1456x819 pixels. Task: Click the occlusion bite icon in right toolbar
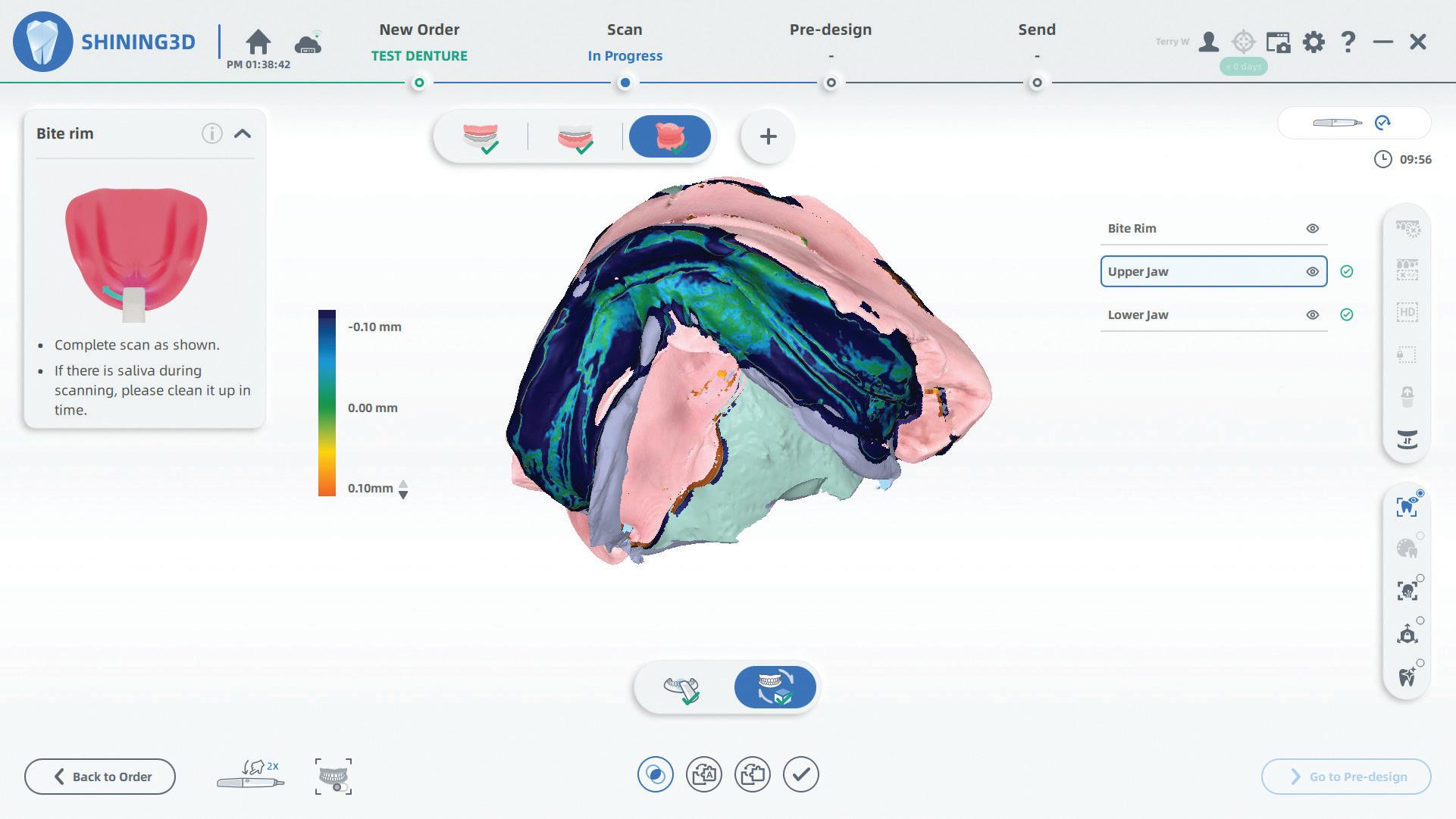click(1407, 440)
